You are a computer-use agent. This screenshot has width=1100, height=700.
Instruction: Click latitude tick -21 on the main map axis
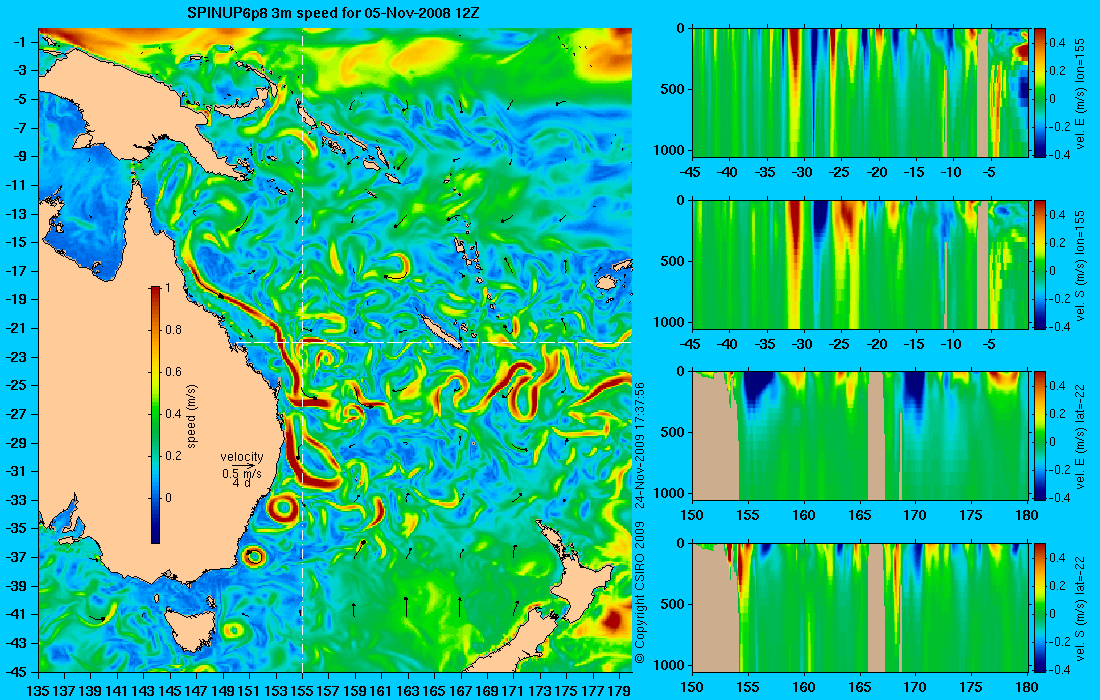pos(17,328)
